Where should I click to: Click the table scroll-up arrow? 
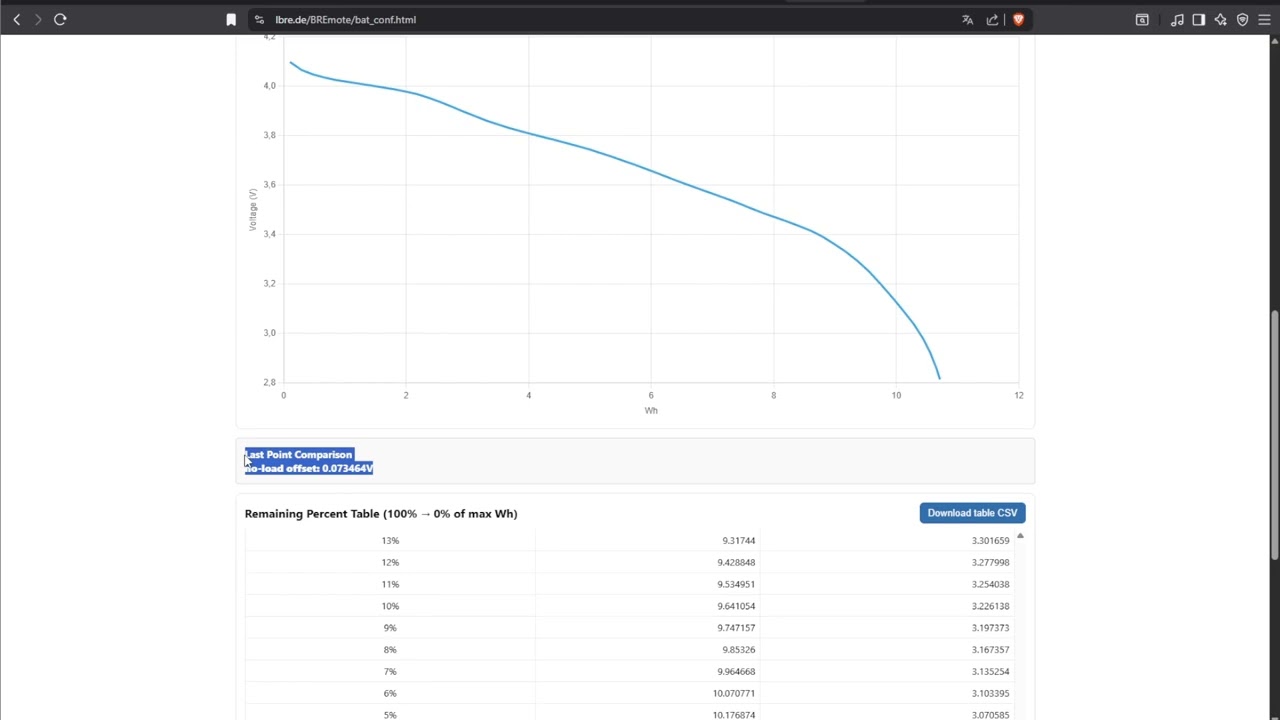(x=1020, y=537)
